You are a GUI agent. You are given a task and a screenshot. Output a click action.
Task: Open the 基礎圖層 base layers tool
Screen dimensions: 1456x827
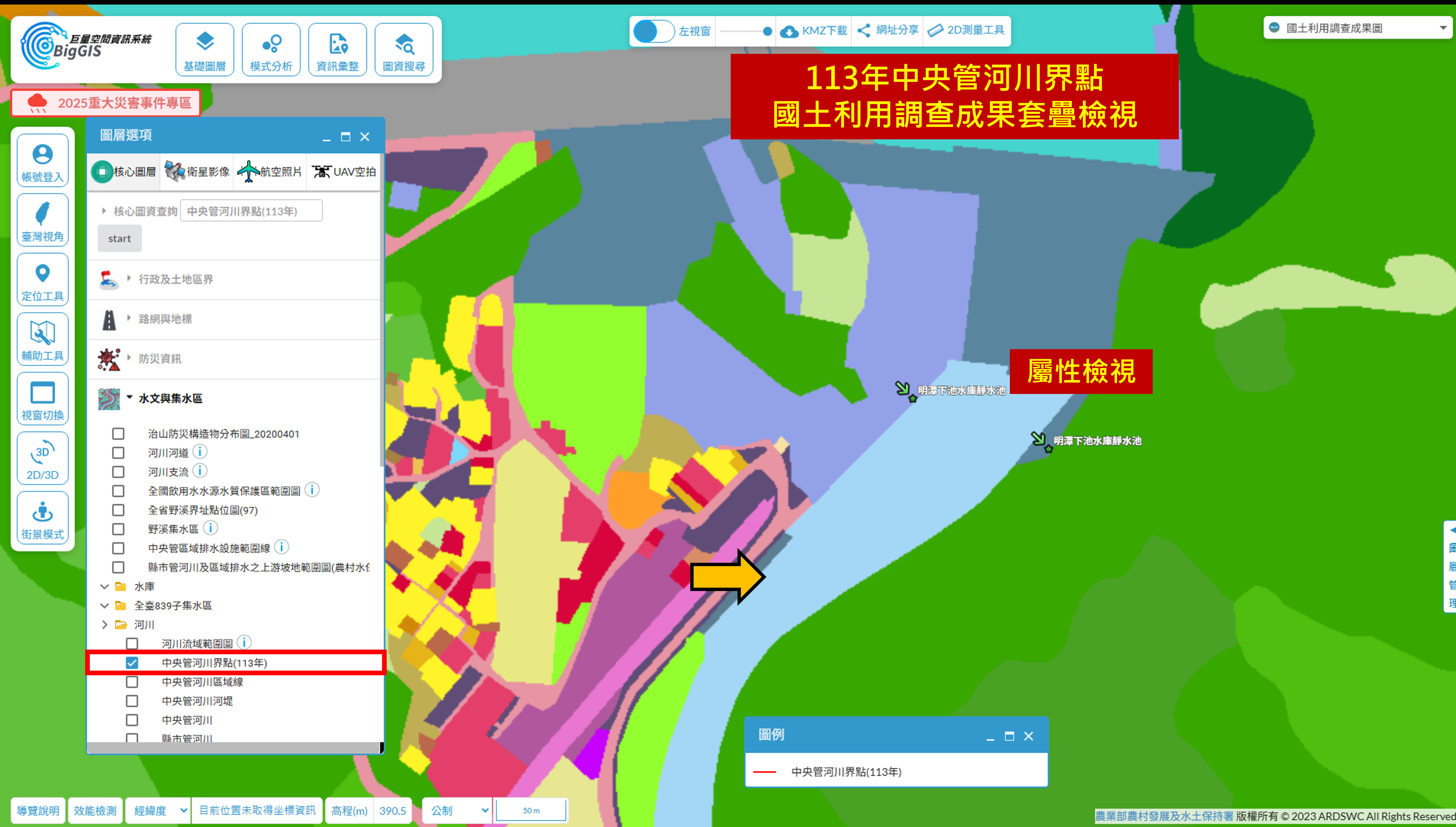click(x=204, y=49)
